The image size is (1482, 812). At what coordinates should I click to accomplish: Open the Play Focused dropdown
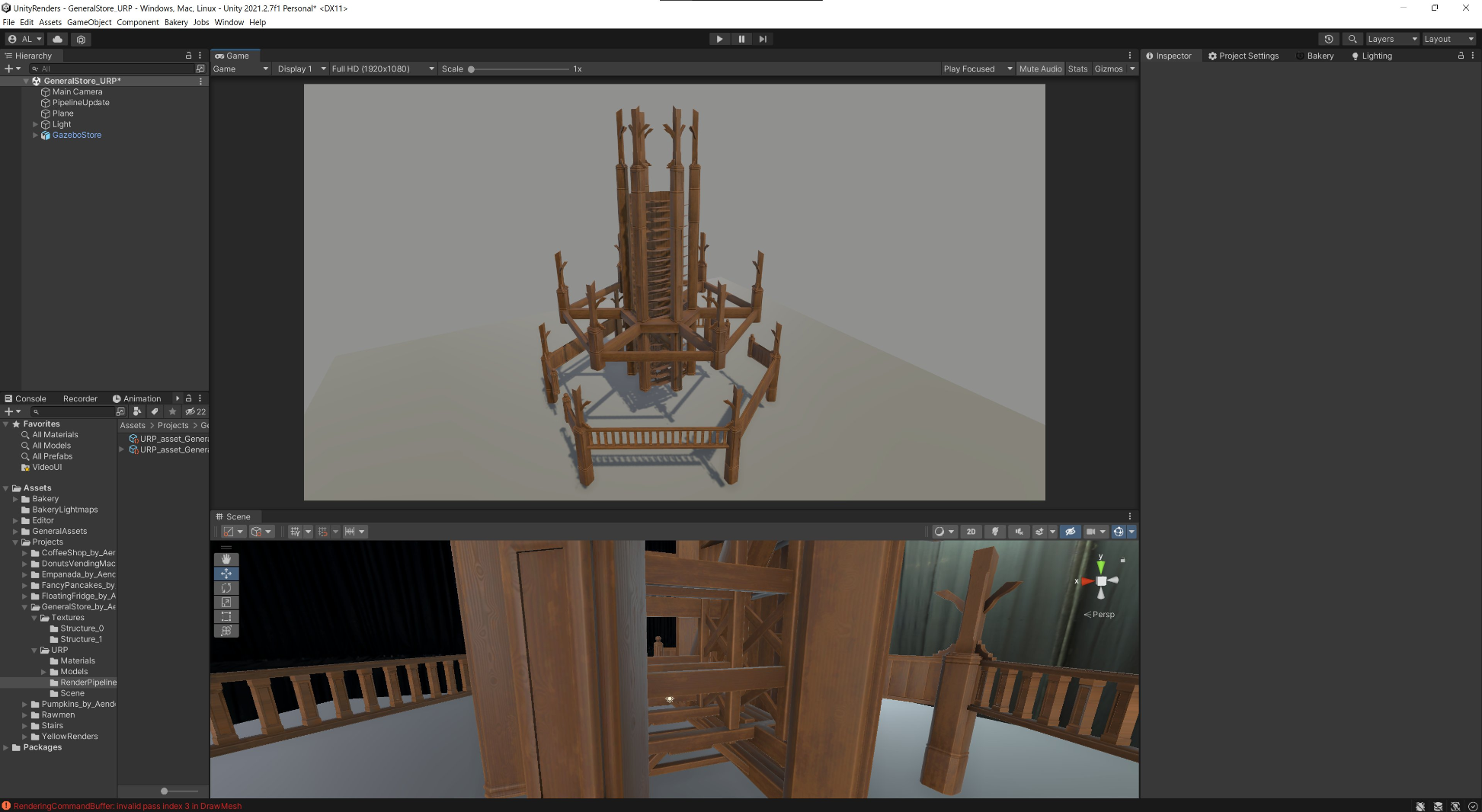pos(978,69)
